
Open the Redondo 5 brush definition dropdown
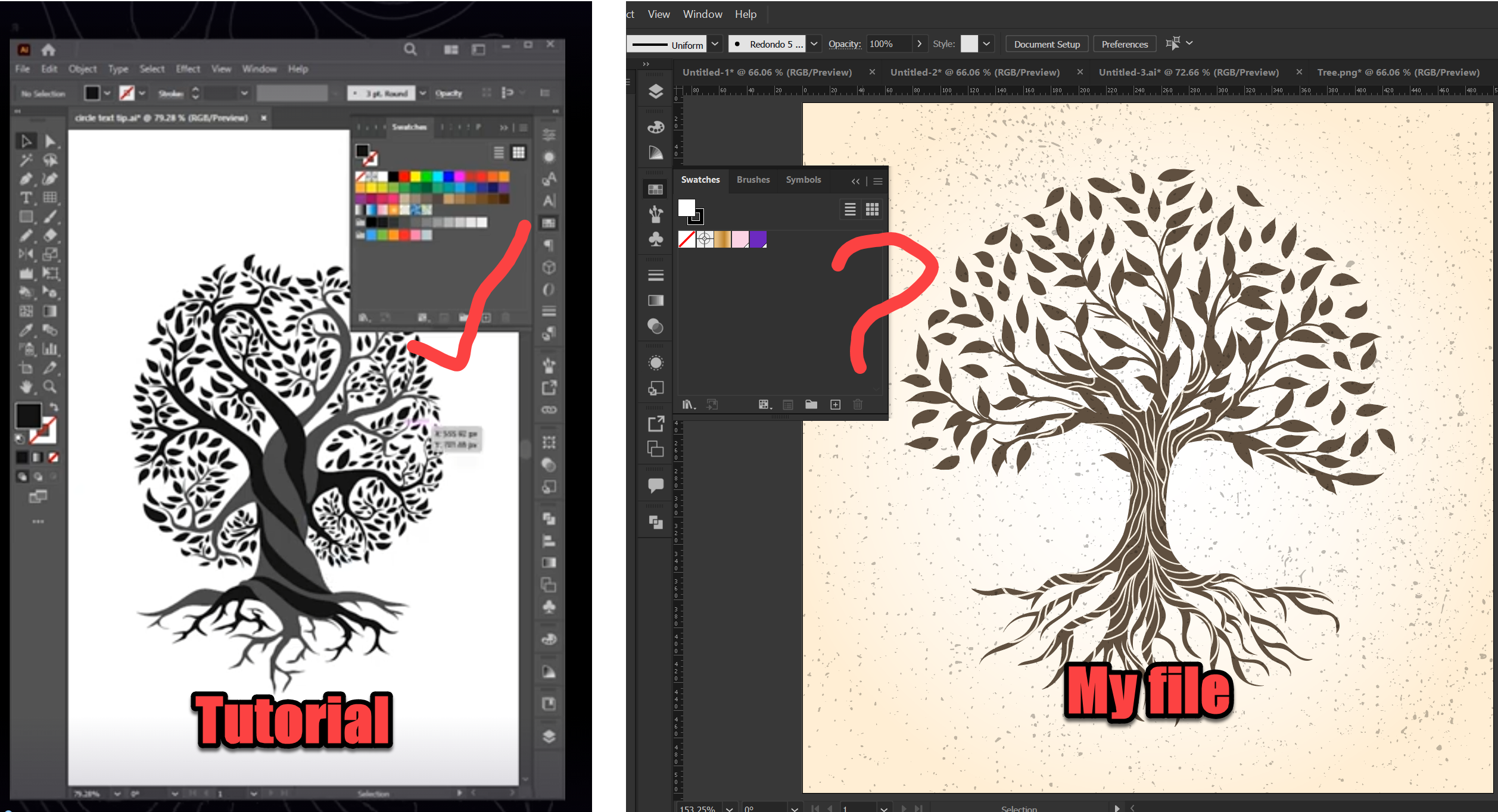(814, 43)
